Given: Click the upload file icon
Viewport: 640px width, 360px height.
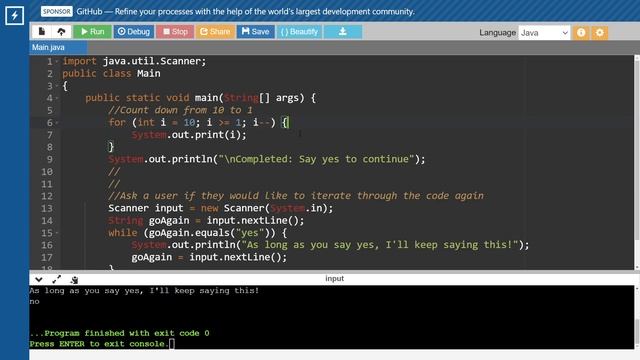Looking at the screenshot, I should (x=61, y=31).
